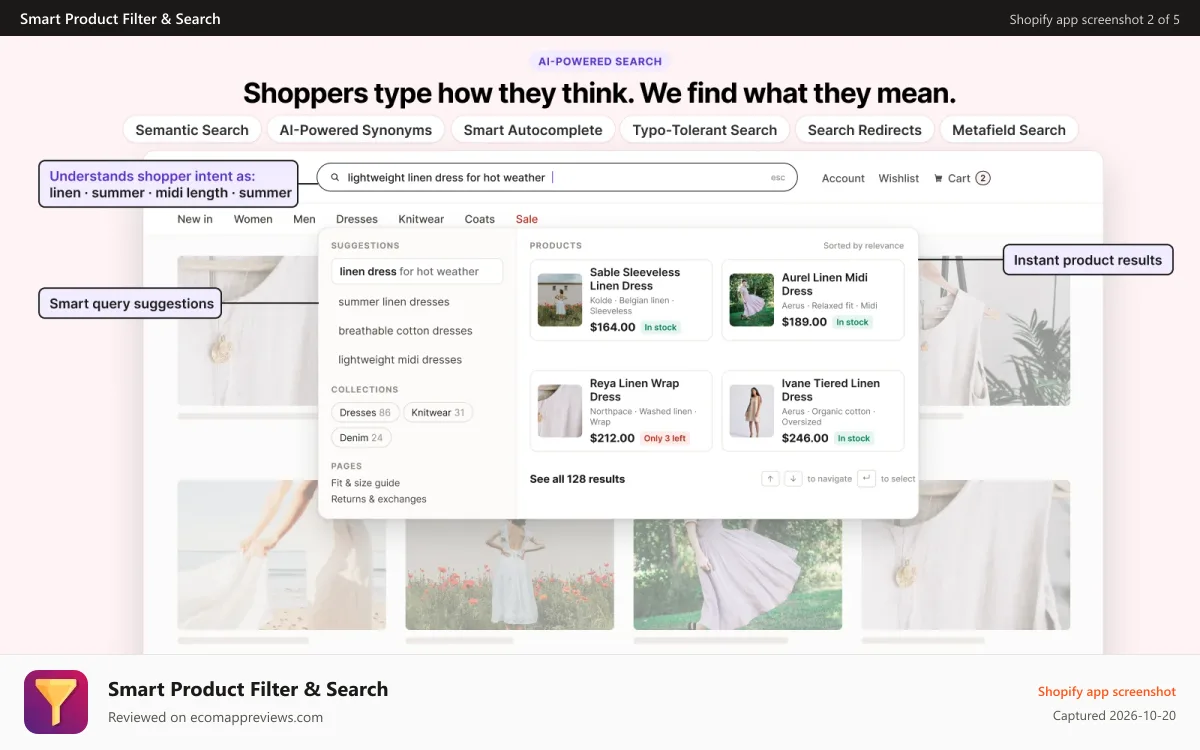Click the $246.00 price
Image resolution: width=1200 pixels, height=750 pixels.
click(805, 438)
